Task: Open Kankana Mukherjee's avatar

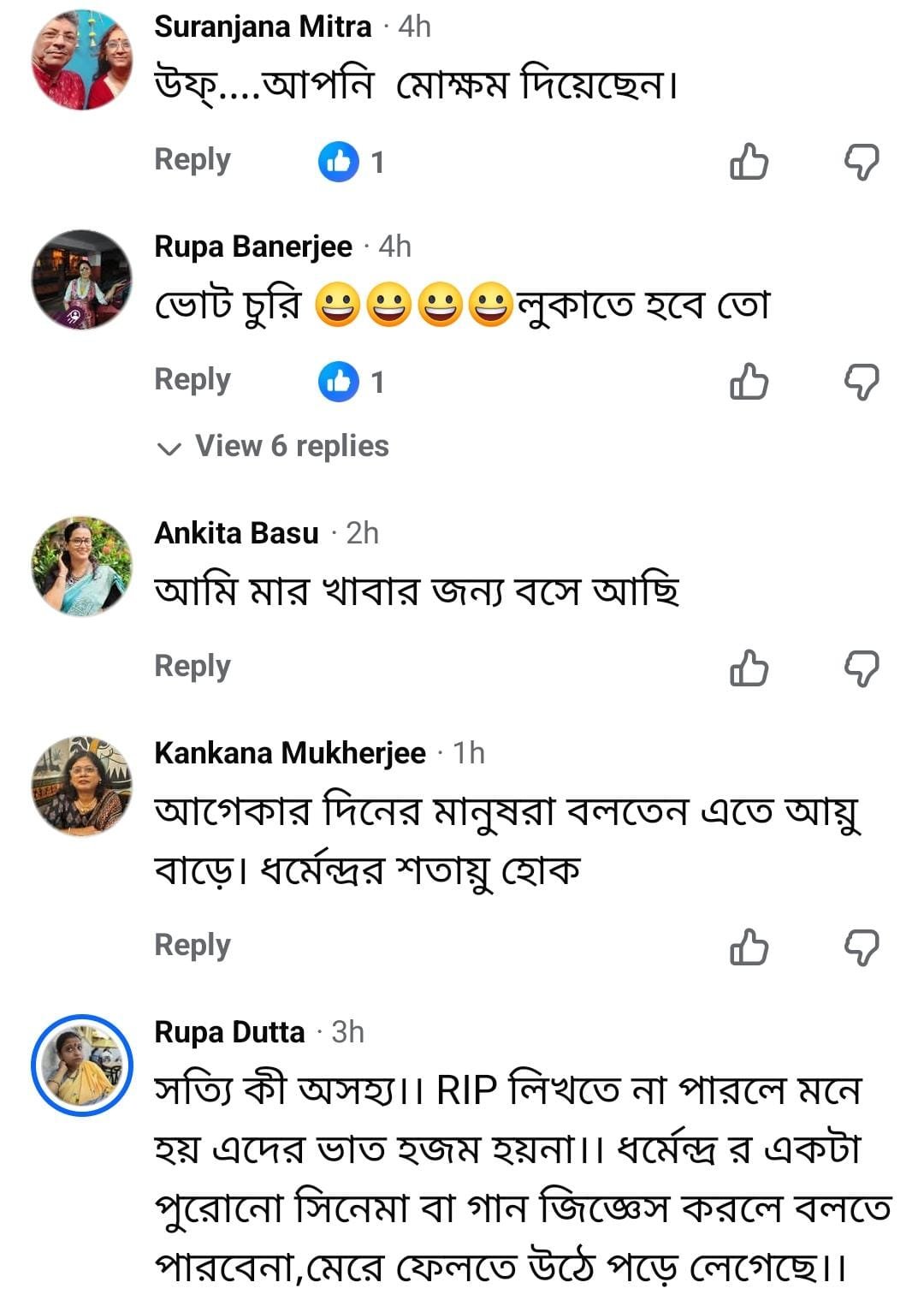Action: click(82, 786)
